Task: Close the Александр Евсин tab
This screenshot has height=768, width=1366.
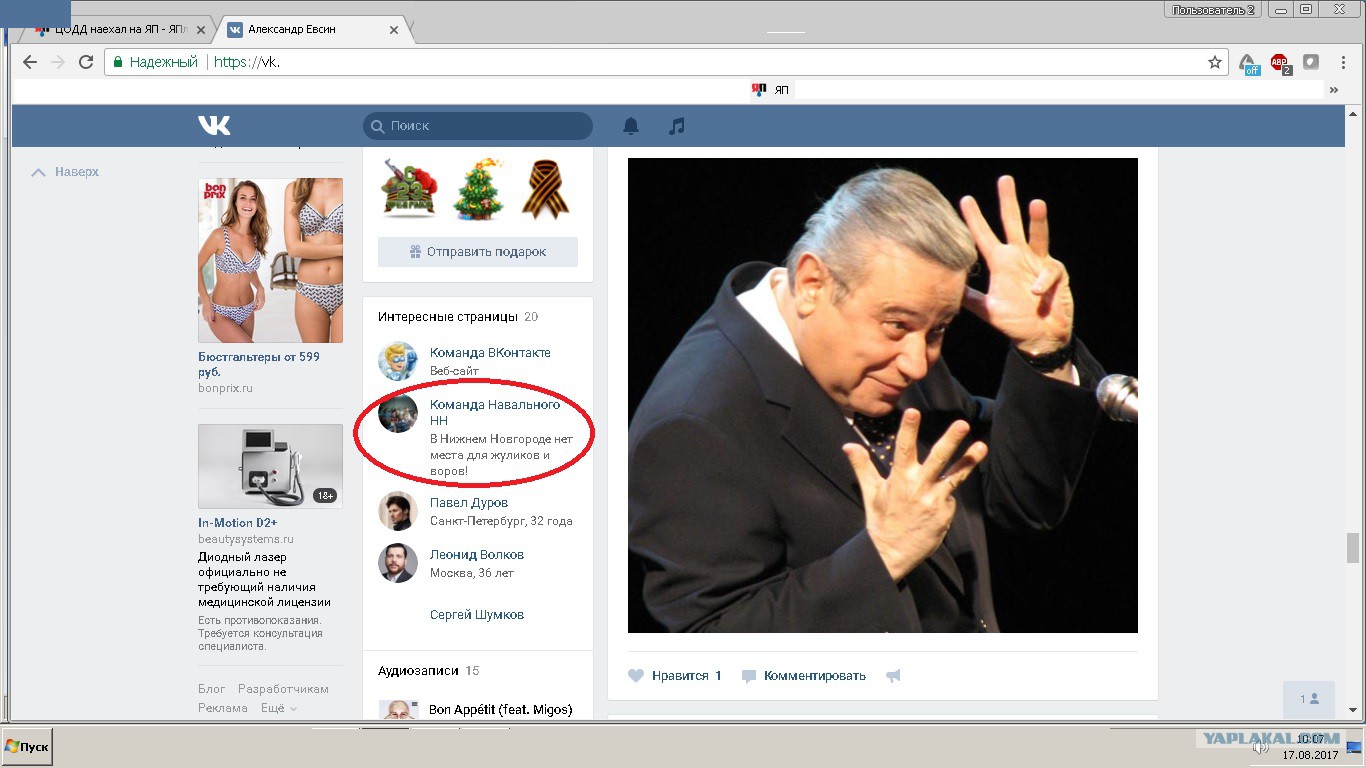Action: pos(394,30)
